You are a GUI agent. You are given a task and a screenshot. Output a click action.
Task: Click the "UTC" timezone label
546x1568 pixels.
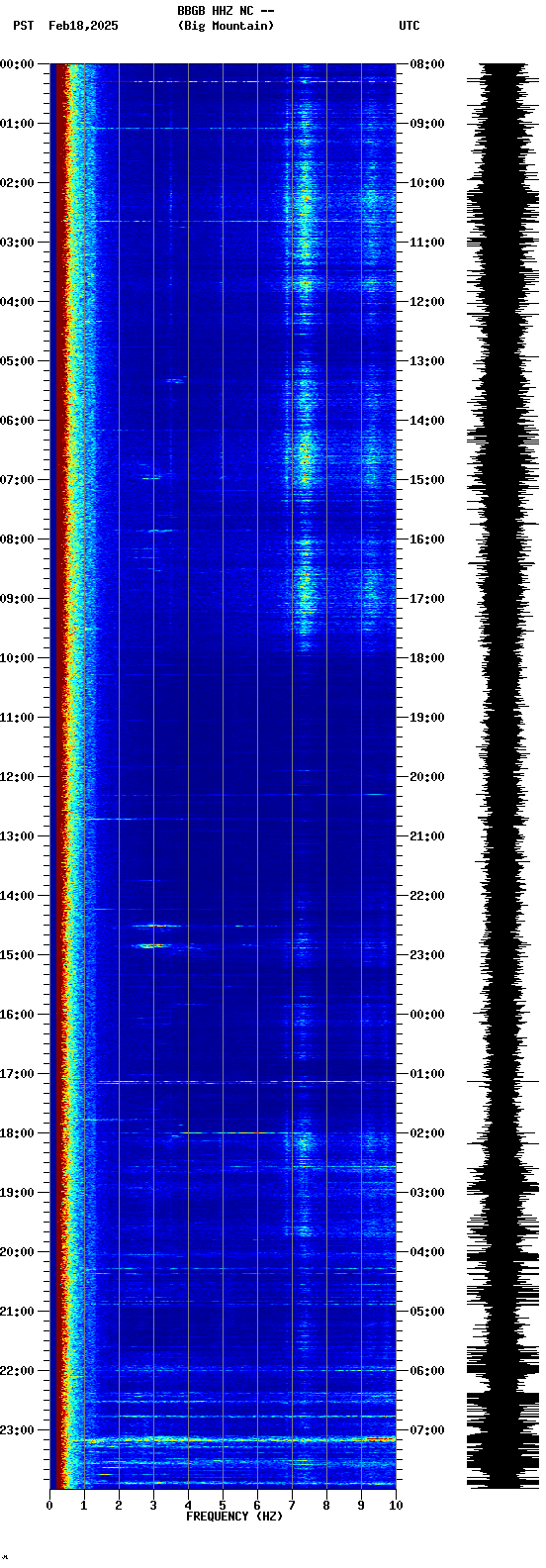click(x=409, y=26)
